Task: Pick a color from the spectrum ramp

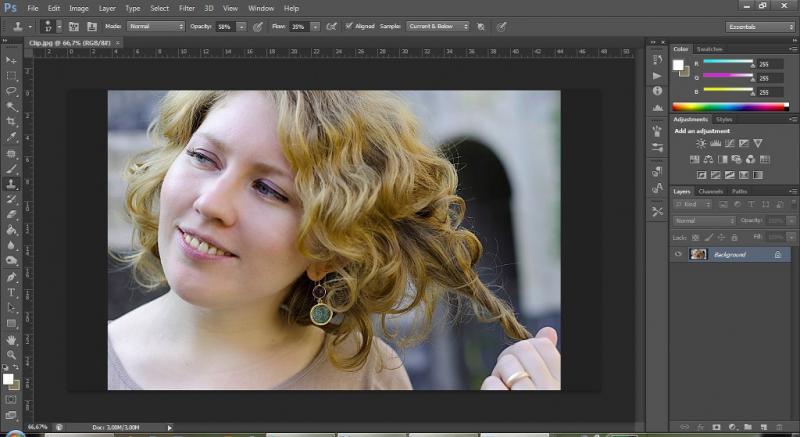Action: 731,107
